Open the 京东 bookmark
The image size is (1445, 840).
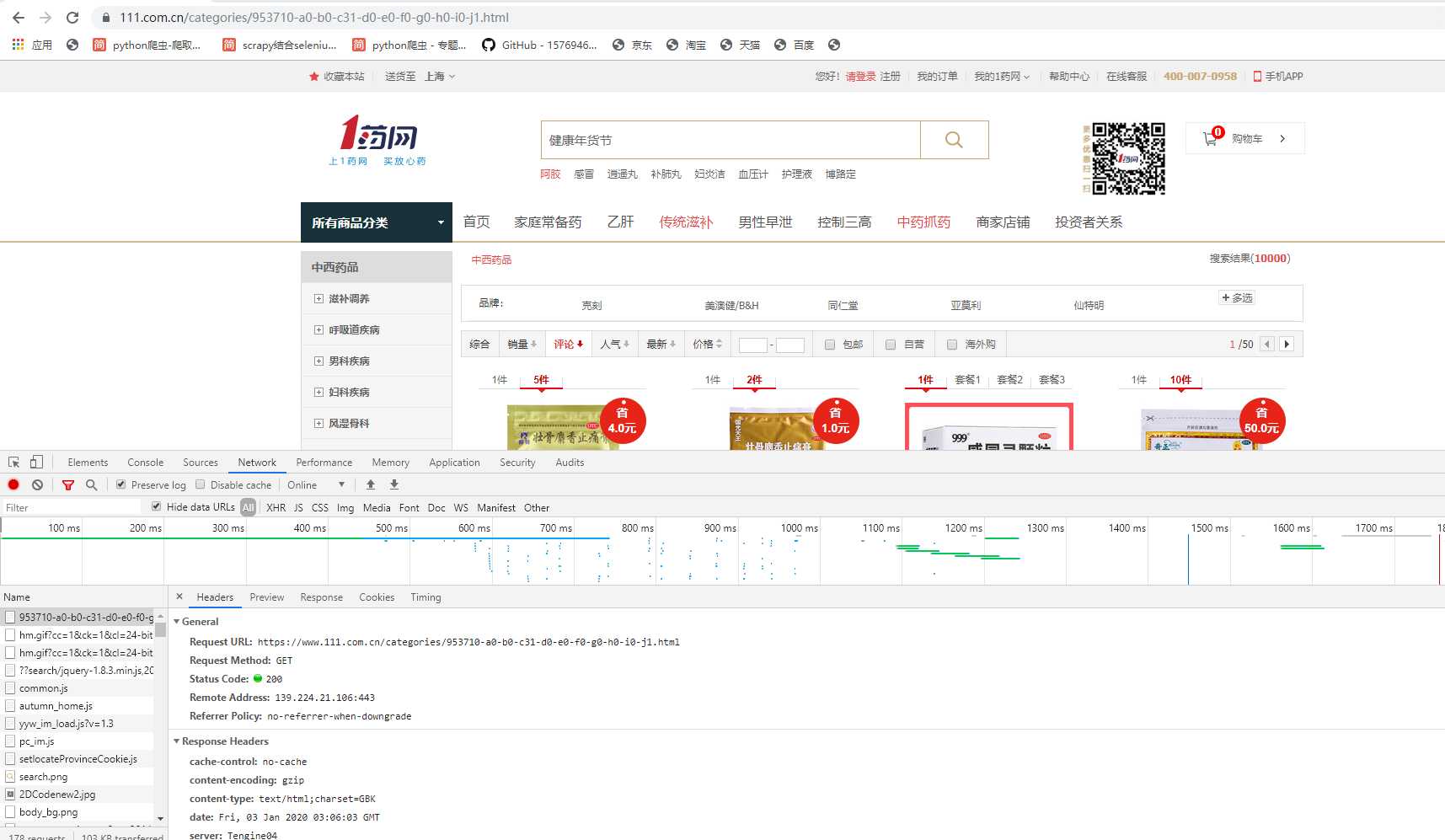632,45
